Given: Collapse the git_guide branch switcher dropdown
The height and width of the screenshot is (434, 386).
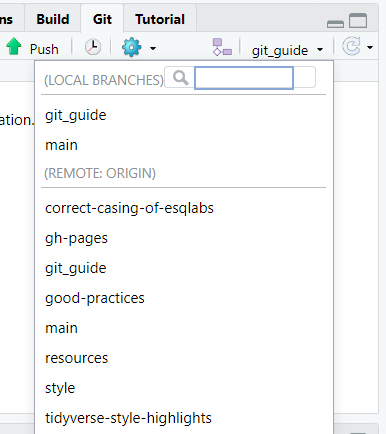Looking at the screenshot, I should tap(287, 50).
